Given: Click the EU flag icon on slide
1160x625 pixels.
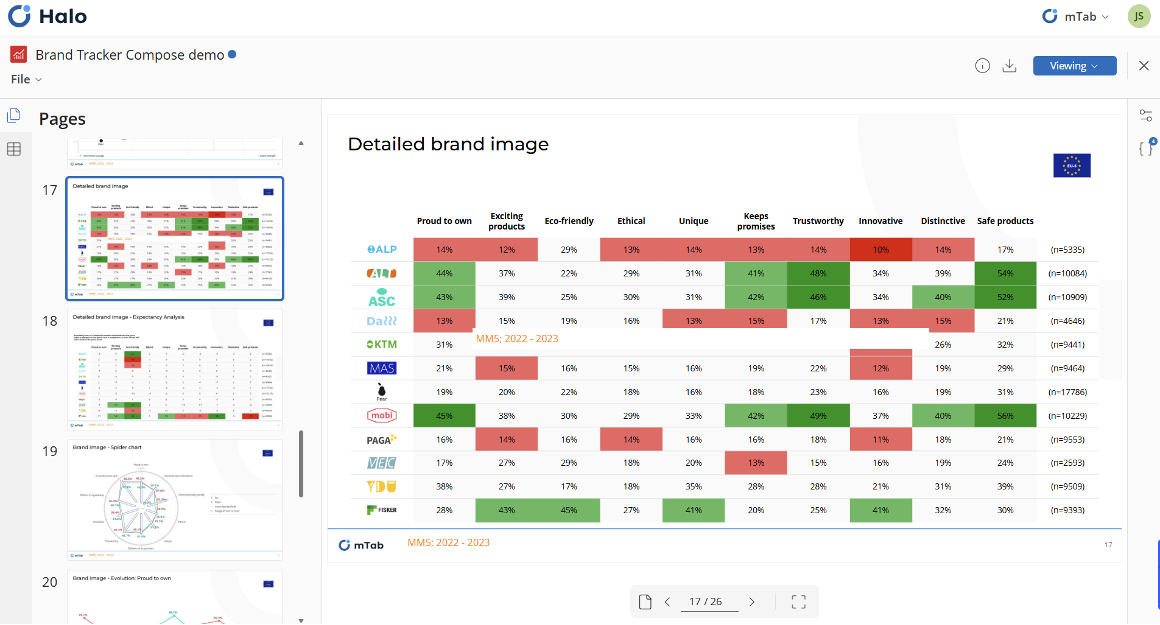Looking at the screenshot, I should point(1071,166).
